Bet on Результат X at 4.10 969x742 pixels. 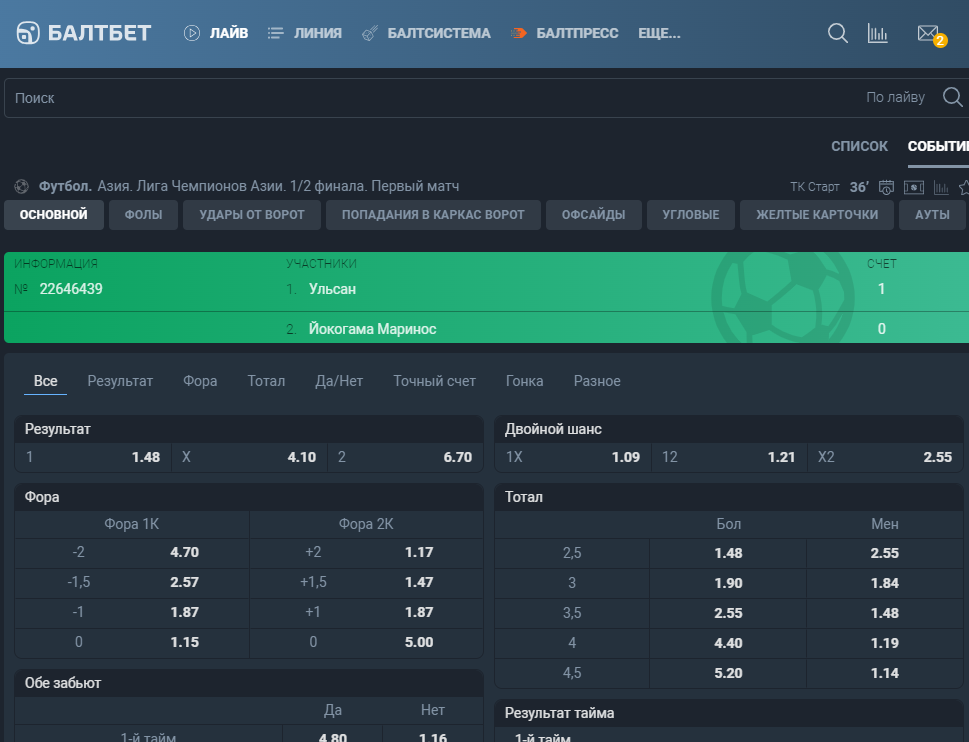point(249,457)
